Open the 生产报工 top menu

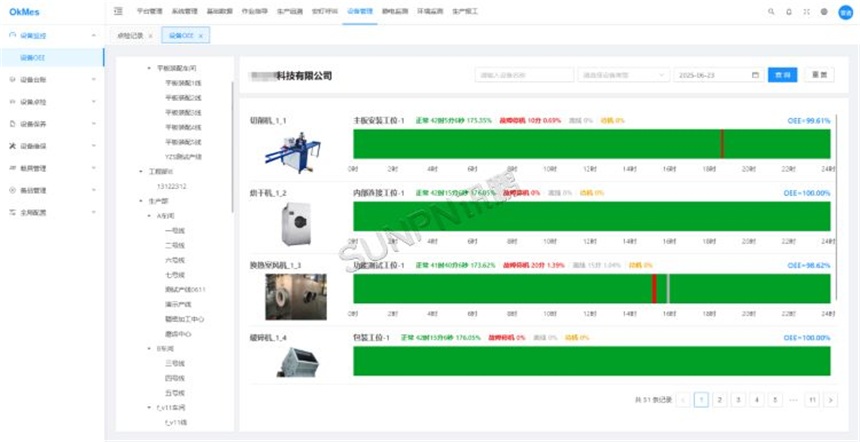pyautogui.click(x=465, y=11)
